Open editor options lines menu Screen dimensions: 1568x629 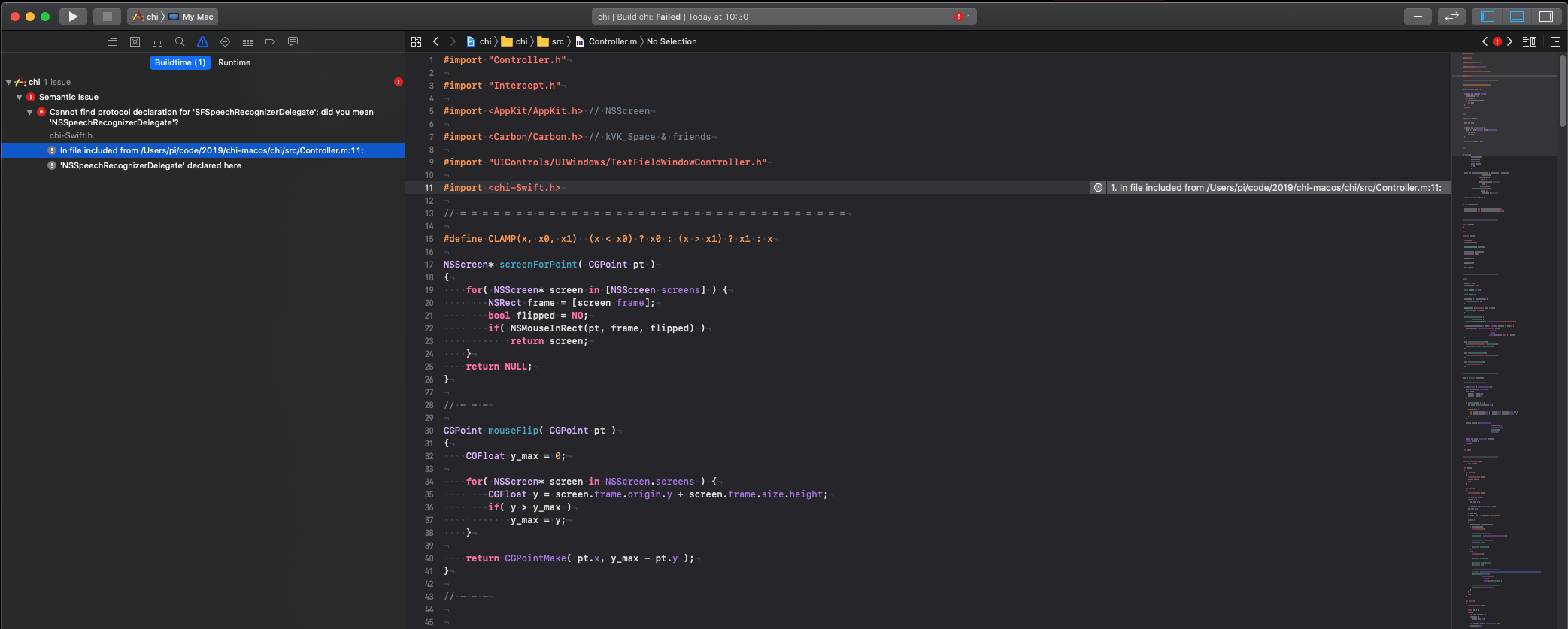tap(1529, 41)
